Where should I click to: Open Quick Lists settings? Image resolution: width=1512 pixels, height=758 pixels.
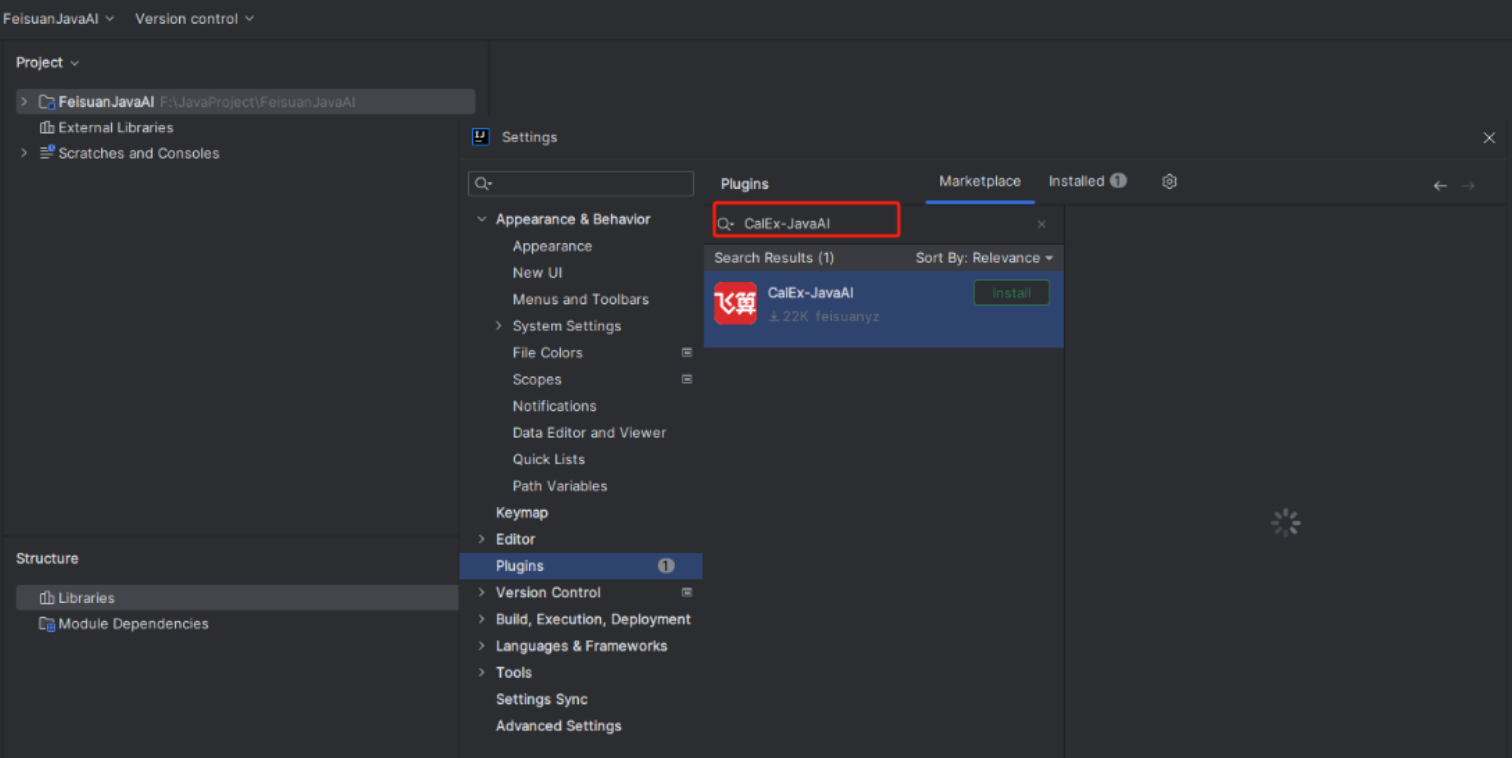coord(548,459)
